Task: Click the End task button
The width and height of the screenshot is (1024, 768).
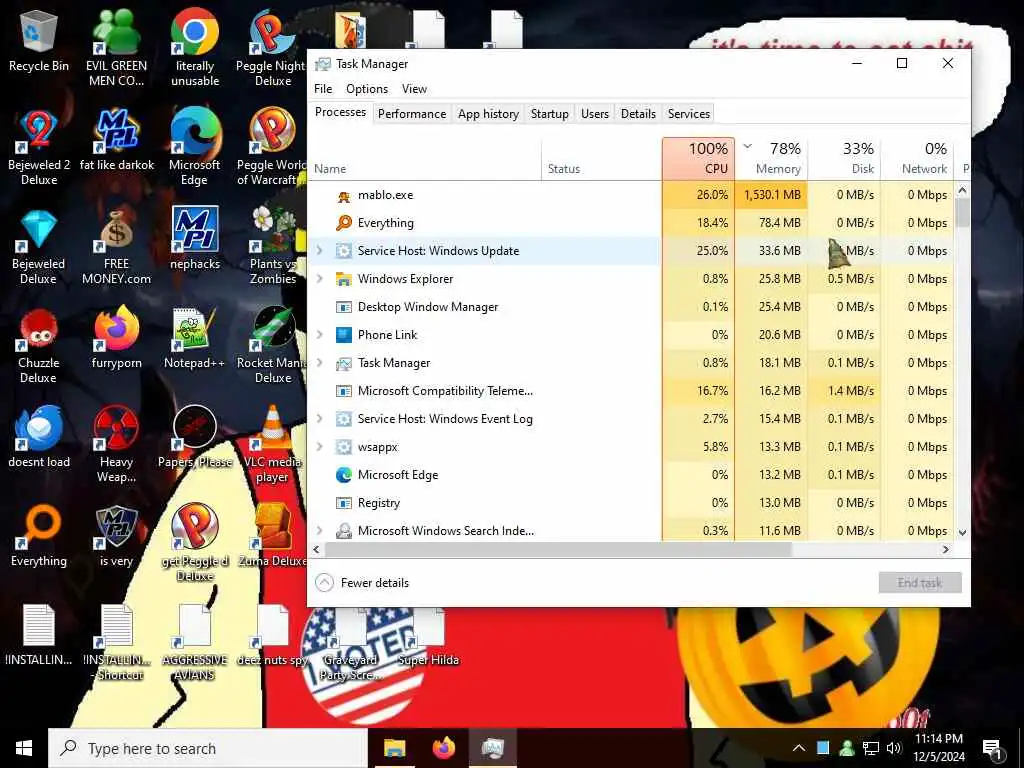Action: coord(920,583)
